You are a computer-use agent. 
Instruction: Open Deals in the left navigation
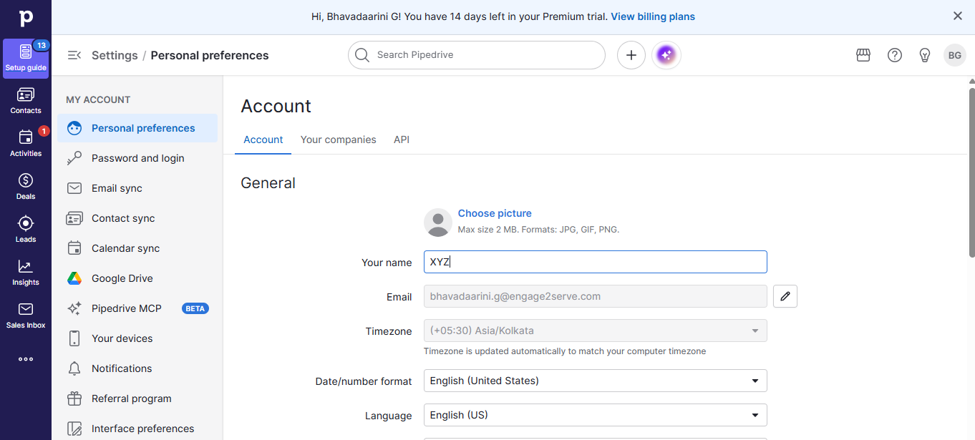pos(25,187)
